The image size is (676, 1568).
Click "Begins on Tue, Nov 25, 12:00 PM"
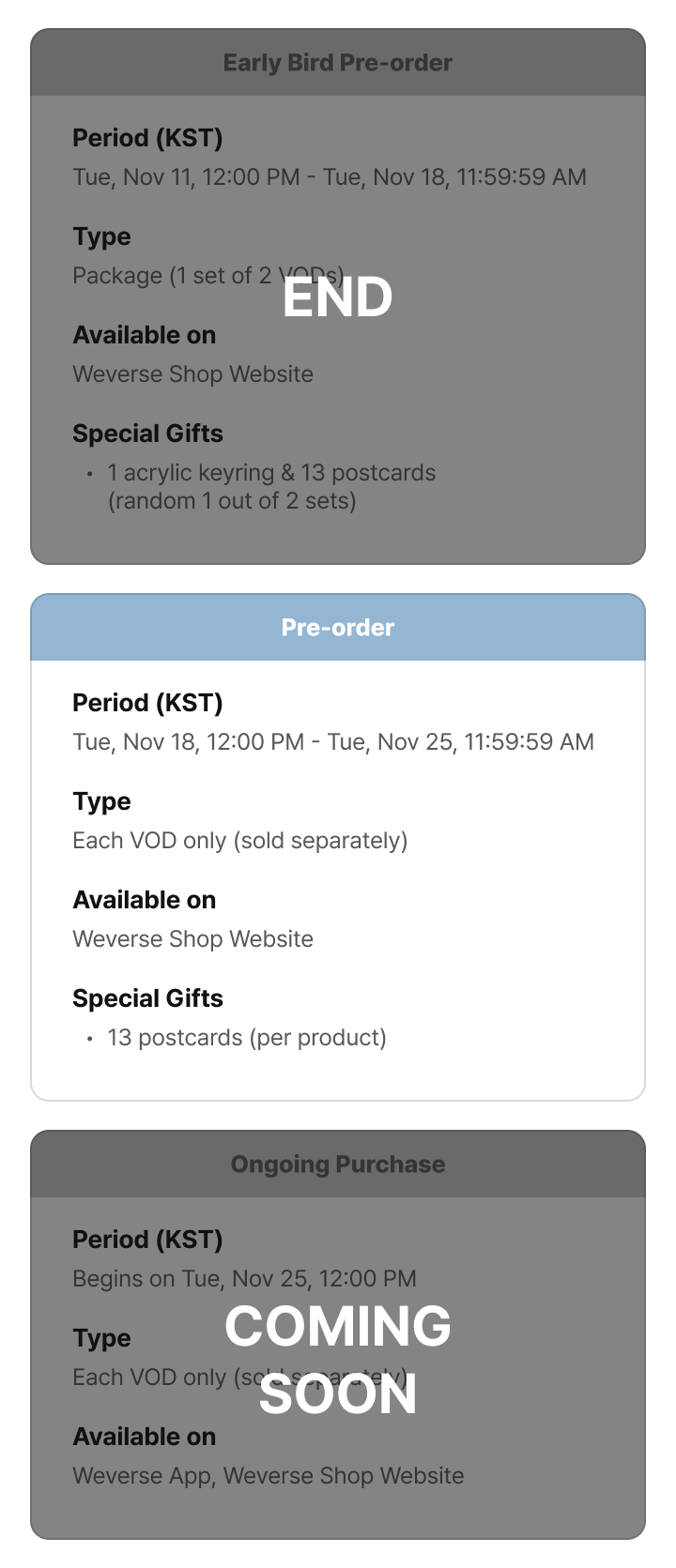pos(244,1279)
